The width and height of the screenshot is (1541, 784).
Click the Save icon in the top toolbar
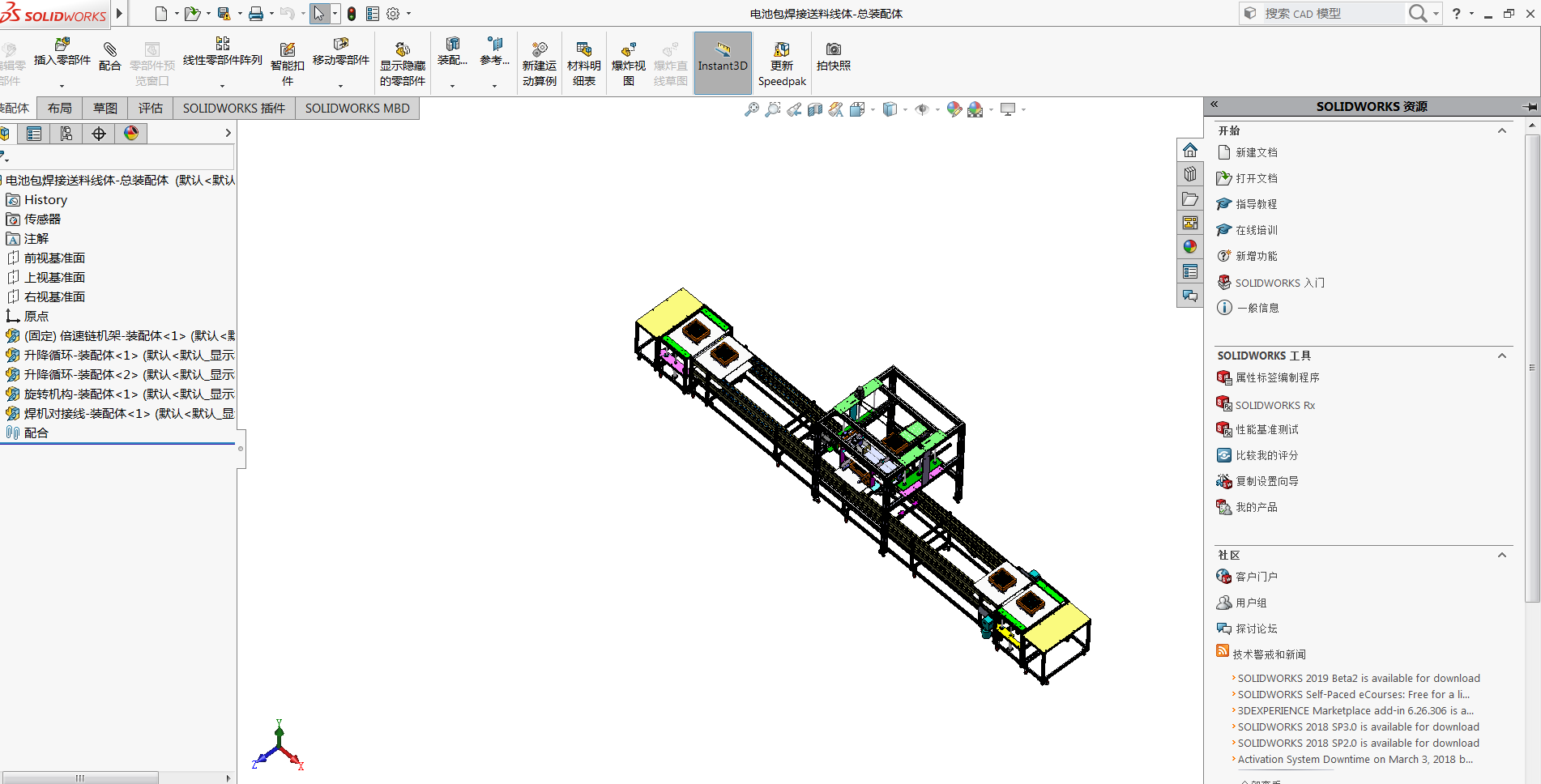[224, 14]
